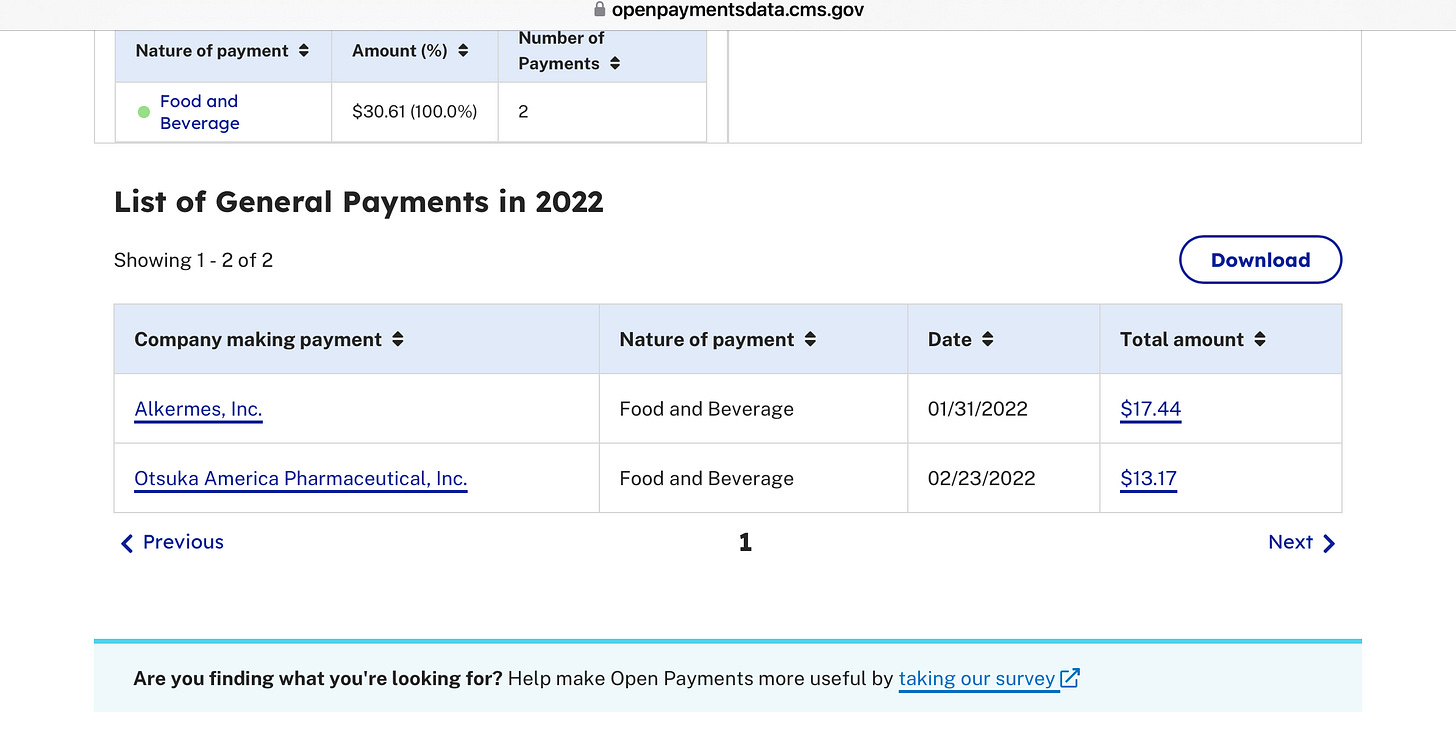Image resolution: width=1456 pixels, height=752 pixels.
Task: Sort by Company making payment arrows
Action: [398, 339]
